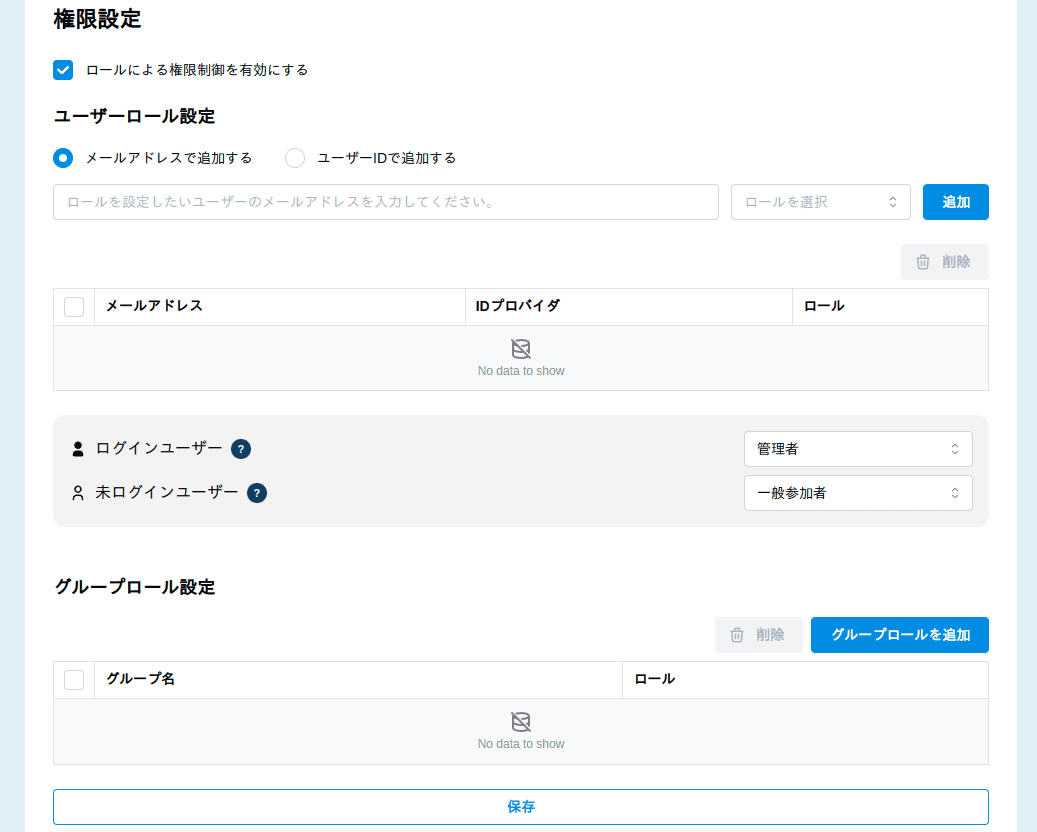Click the trash icon next to グループロール delete
Viewport: 1037px width, 832px height.
click(737, 635)
